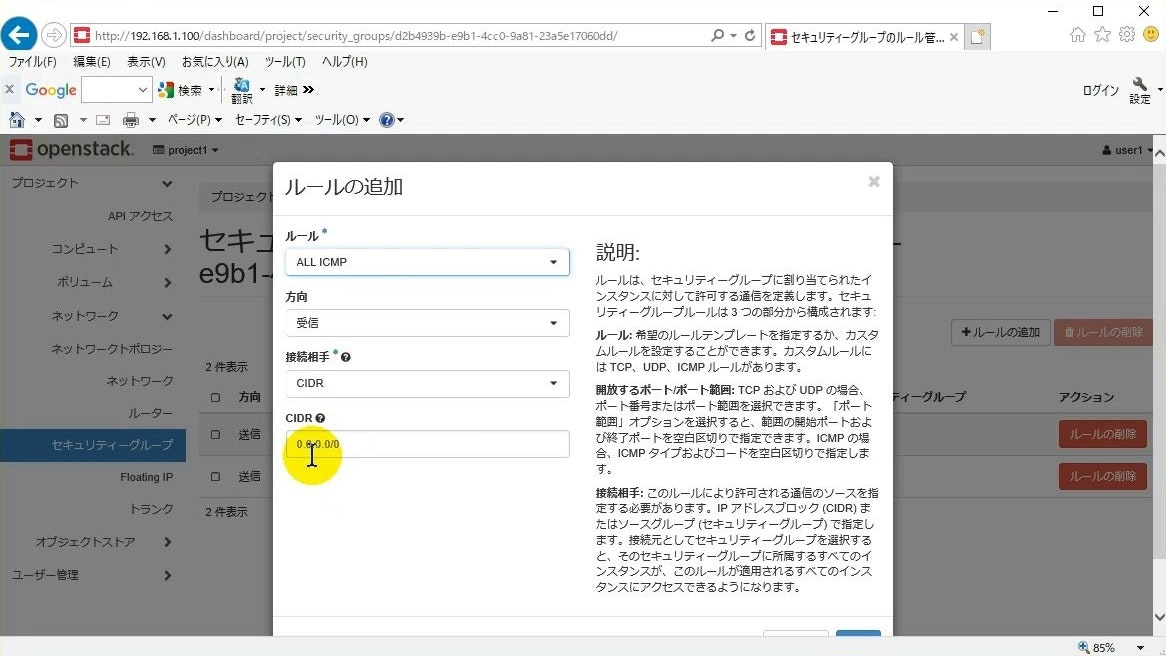Click the help icon next to CIDR label

(320, 418)
